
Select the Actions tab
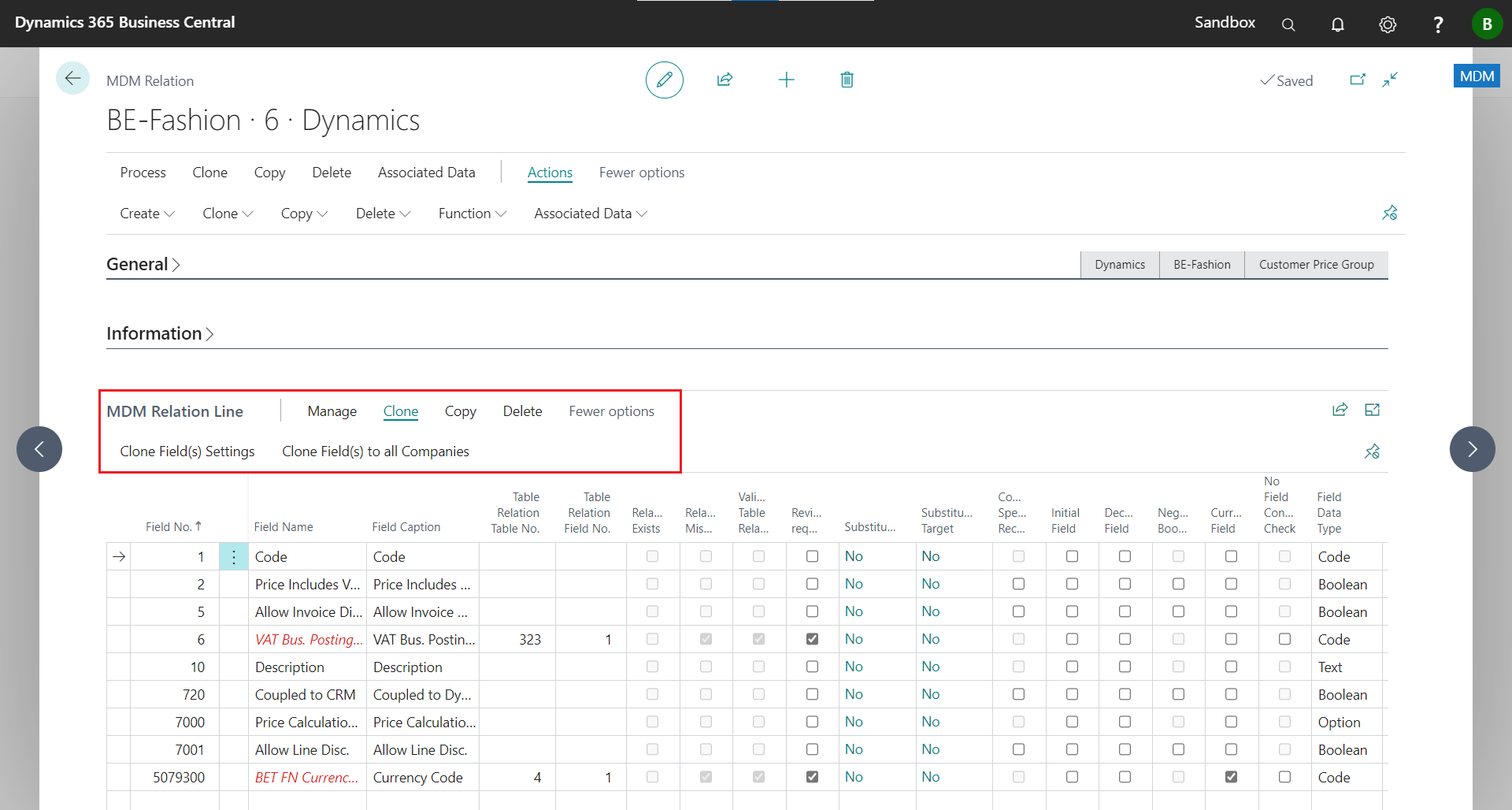point(550,173)
